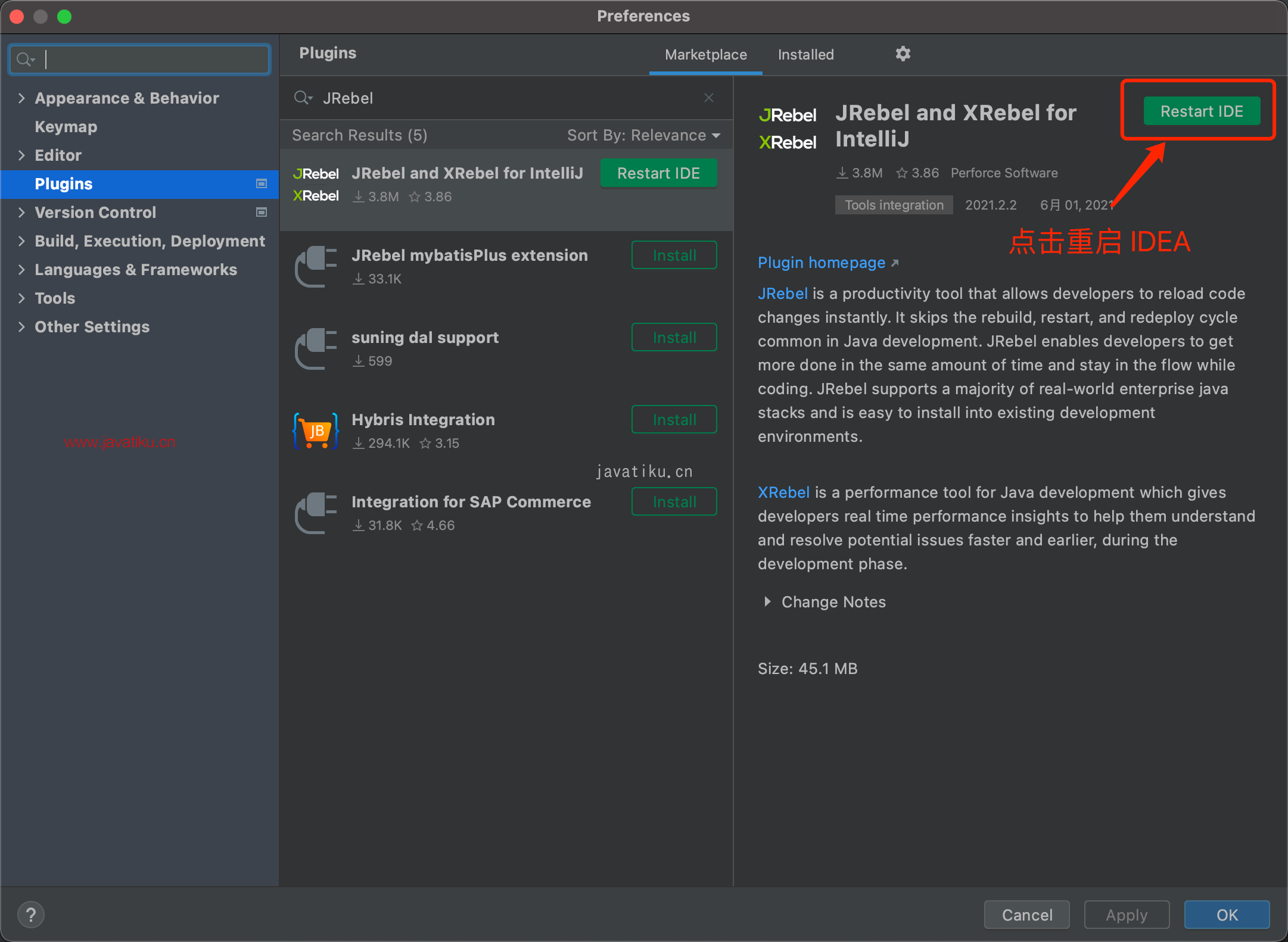Install suning dal support plugin

coord(674,338)
